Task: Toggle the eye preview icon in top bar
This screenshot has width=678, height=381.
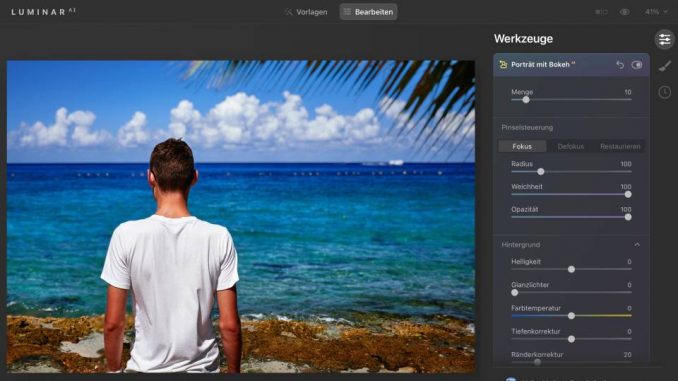Action: click(624, 12)
